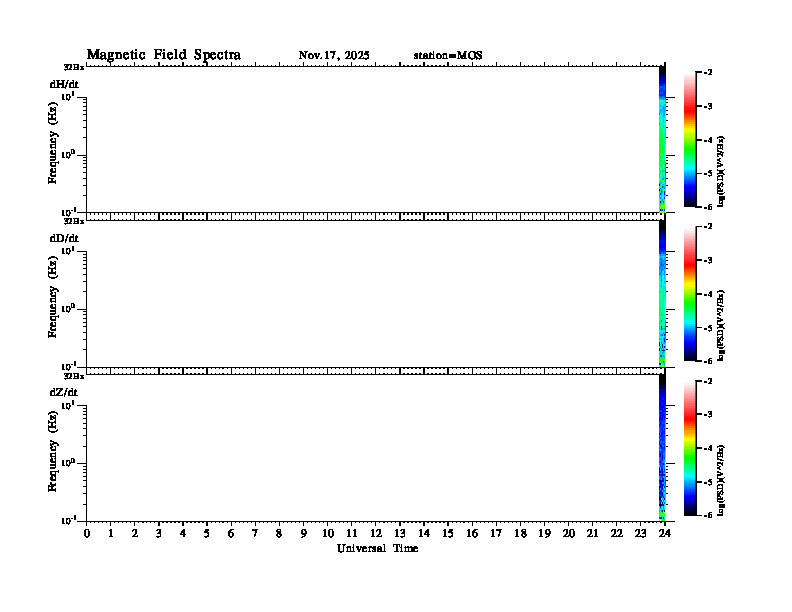Click hour "23" on the Universal Time axis
792x612 pixels.
(x=640, y=534)
